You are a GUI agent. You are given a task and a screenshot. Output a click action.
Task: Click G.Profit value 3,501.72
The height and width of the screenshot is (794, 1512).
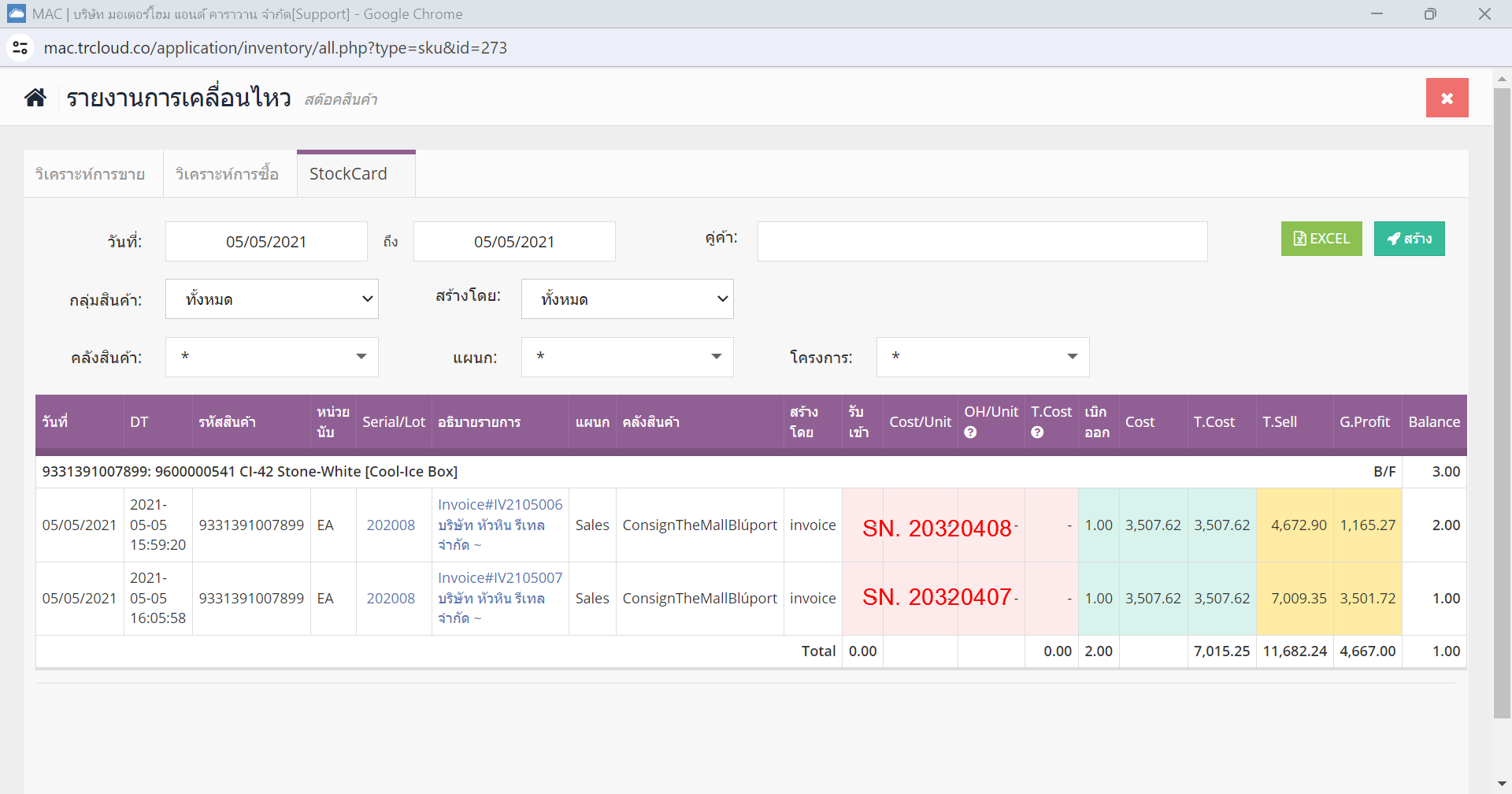tap(1368, 599)
